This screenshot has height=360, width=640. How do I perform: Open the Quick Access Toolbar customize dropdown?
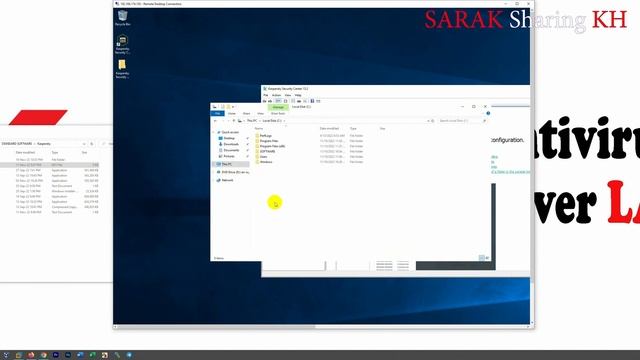233,107
